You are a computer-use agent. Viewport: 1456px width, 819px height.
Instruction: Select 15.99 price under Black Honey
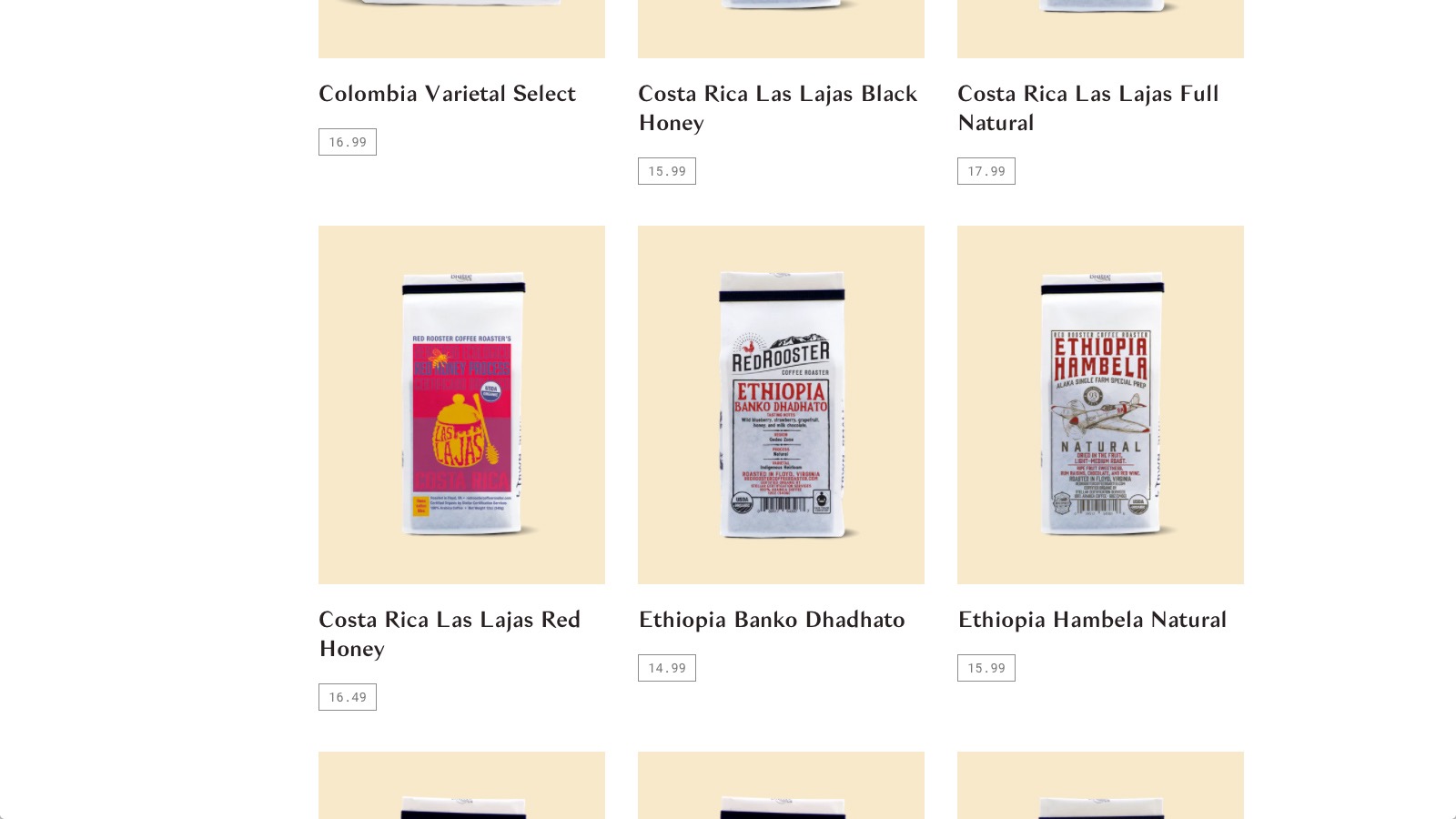tap(667, 171)
